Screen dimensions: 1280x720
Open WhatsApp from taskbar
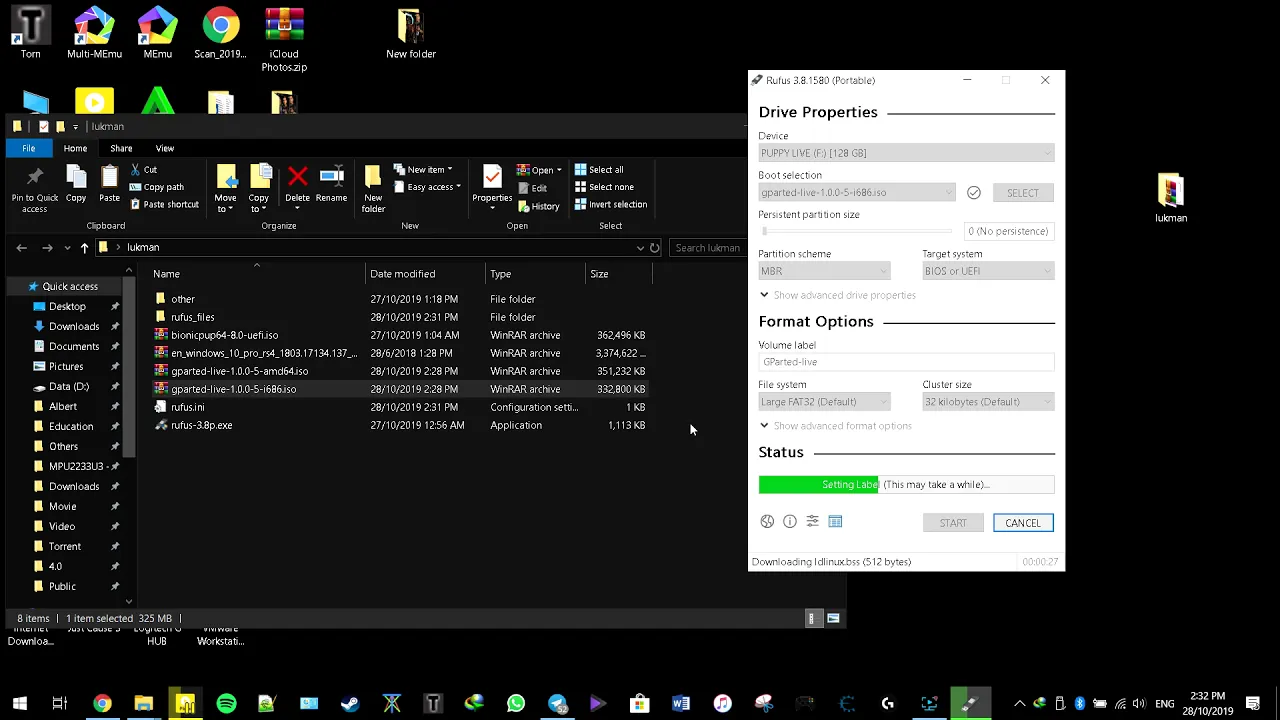[516, 703]
